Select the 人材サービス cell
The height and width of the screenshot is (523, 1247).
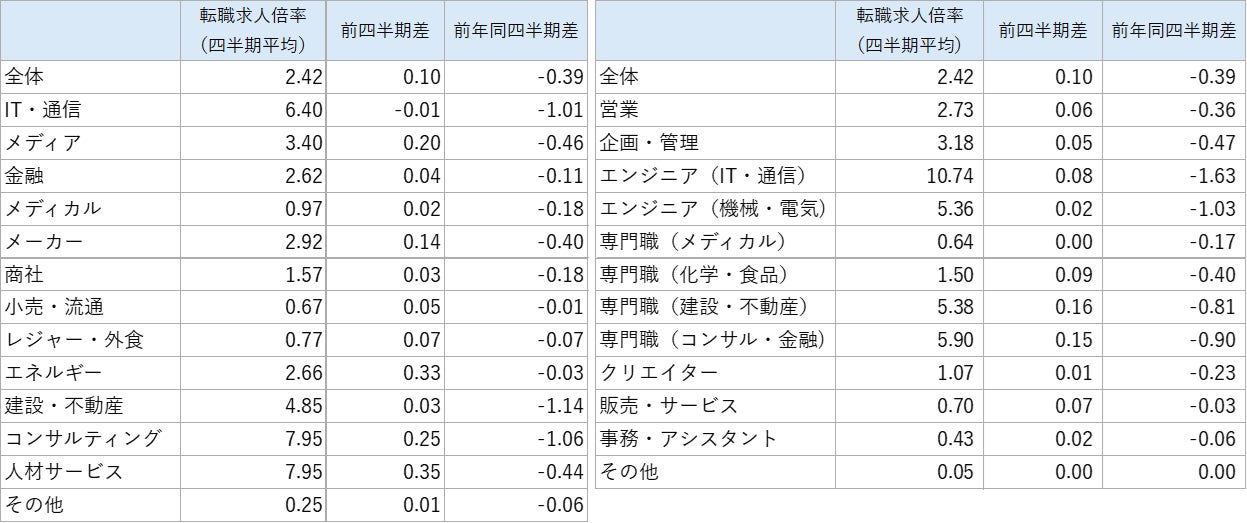tap(64, 472)
